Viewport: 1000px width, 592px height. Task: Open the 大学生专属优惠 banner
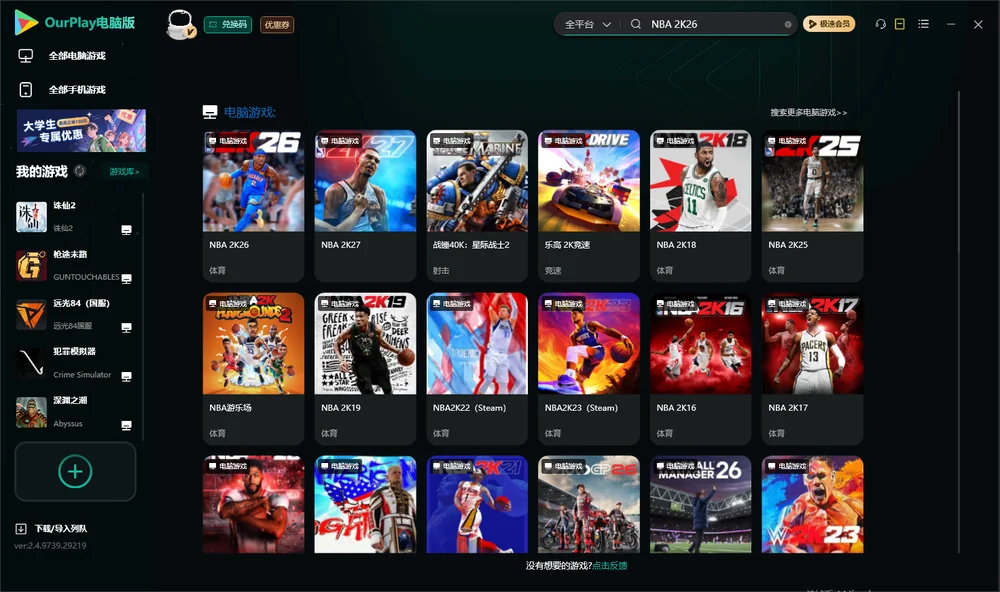tap(81, 130)
